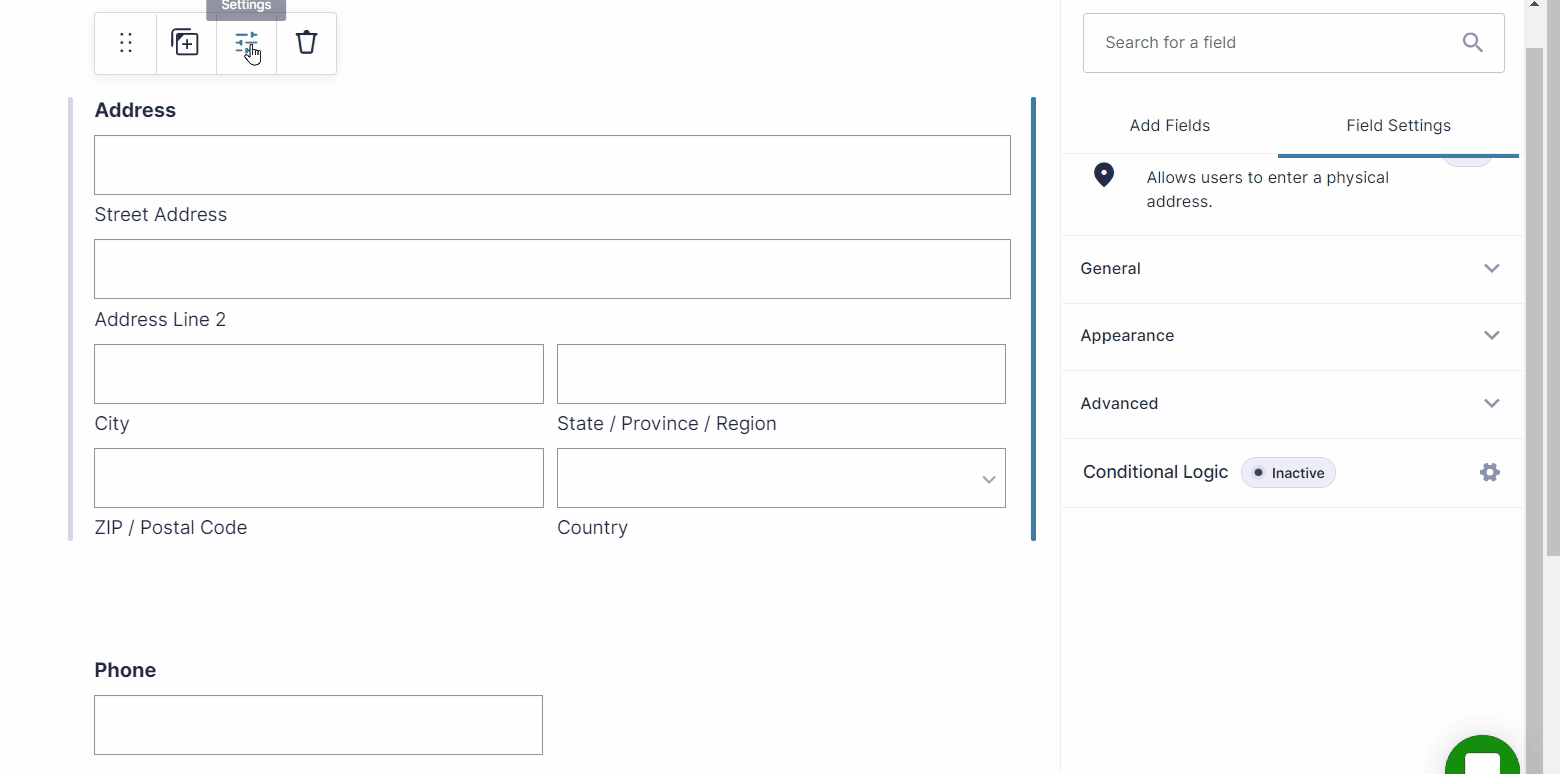Click the address location pin icon
Image resolution: width=1560 pixels, height=774 pixels.
pos(1104,175)
